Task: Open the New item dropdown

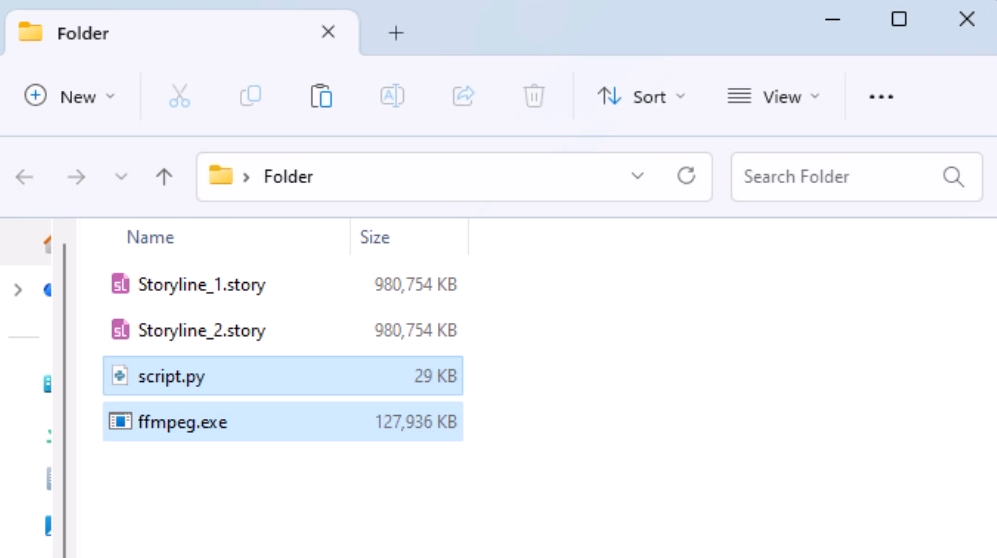Action: 70,96
